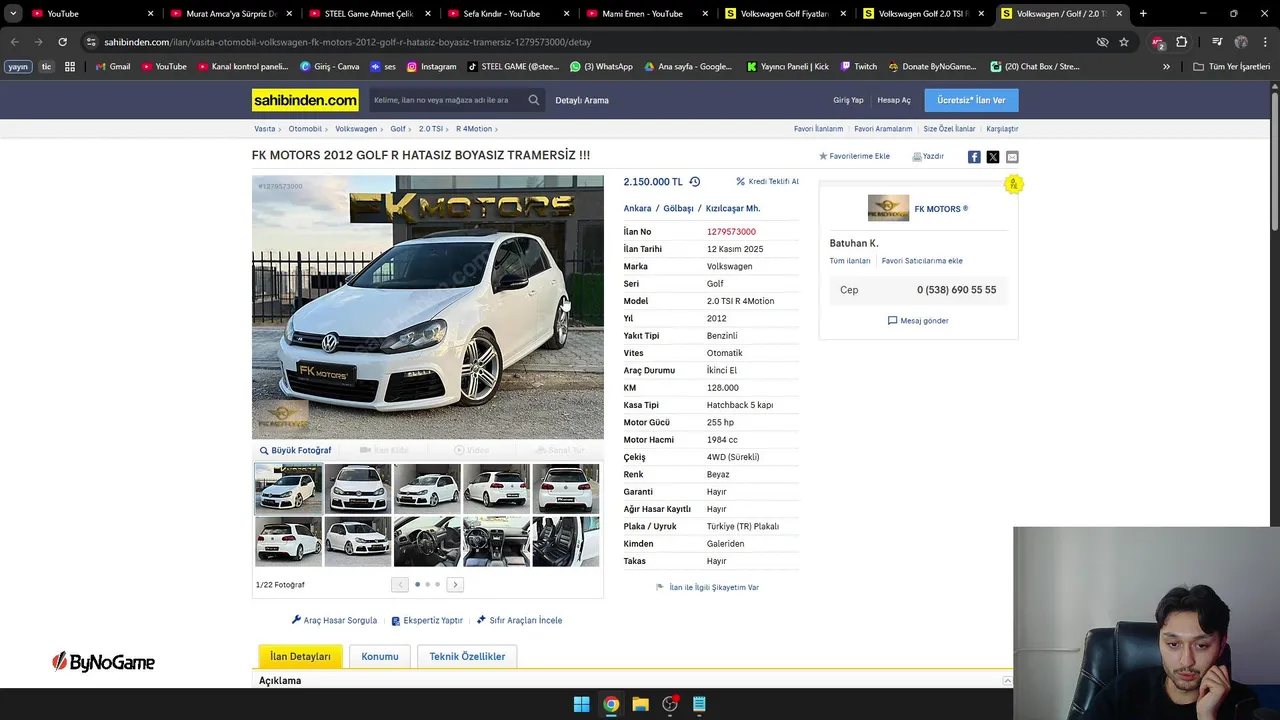The width and height of the screenshot is (1280, 720).
Task: Open Chrome three-dot menu
Action: point(1265,42)
